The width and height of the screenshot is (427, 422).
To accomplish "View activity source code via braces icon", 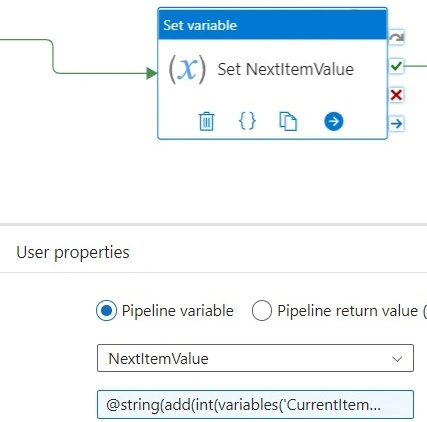I will tap(247, 121).
